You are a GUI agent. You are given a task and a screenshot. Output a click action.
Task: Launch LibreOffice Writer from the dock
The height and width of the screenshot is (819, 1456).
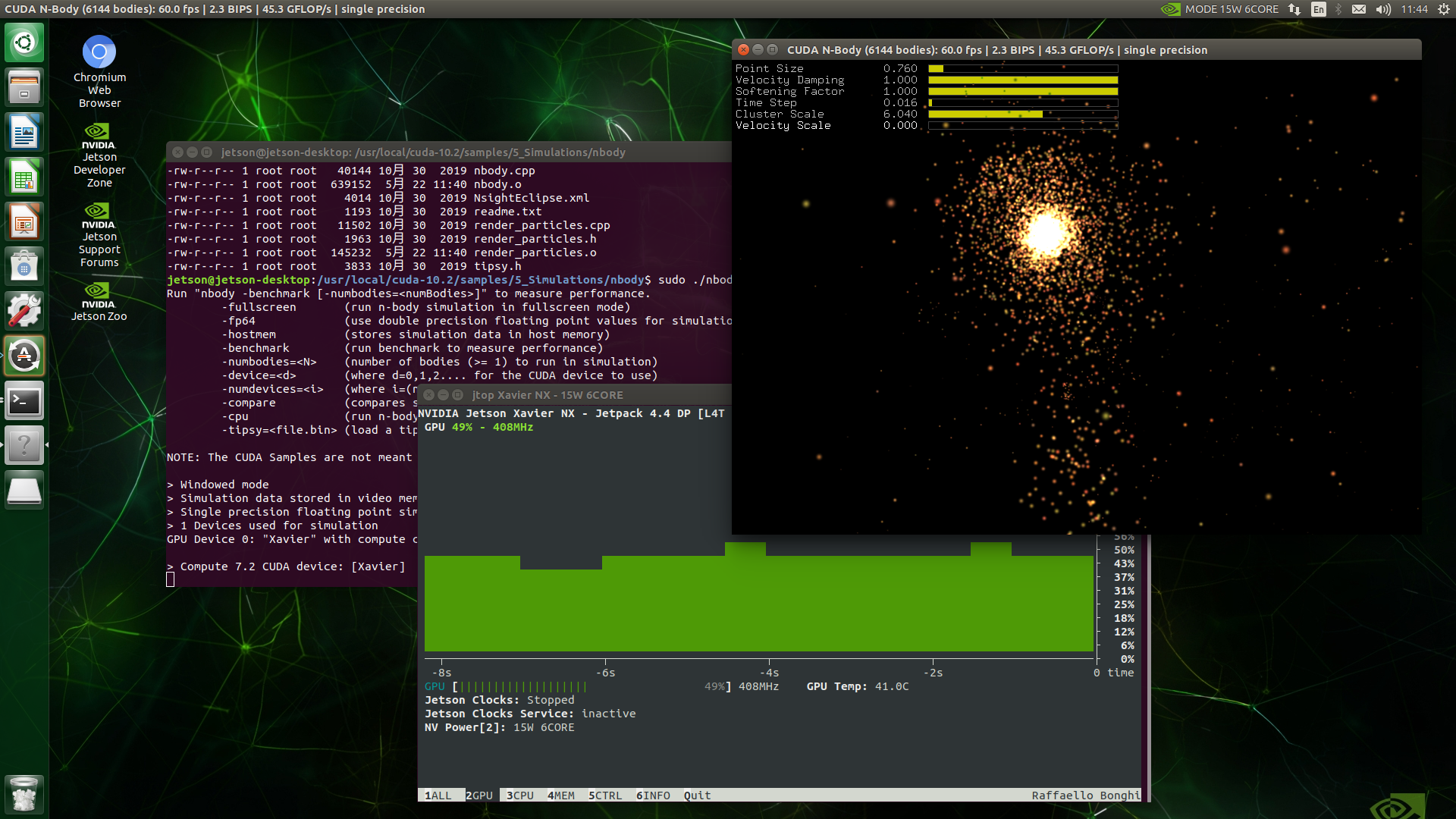coord(24,131)
